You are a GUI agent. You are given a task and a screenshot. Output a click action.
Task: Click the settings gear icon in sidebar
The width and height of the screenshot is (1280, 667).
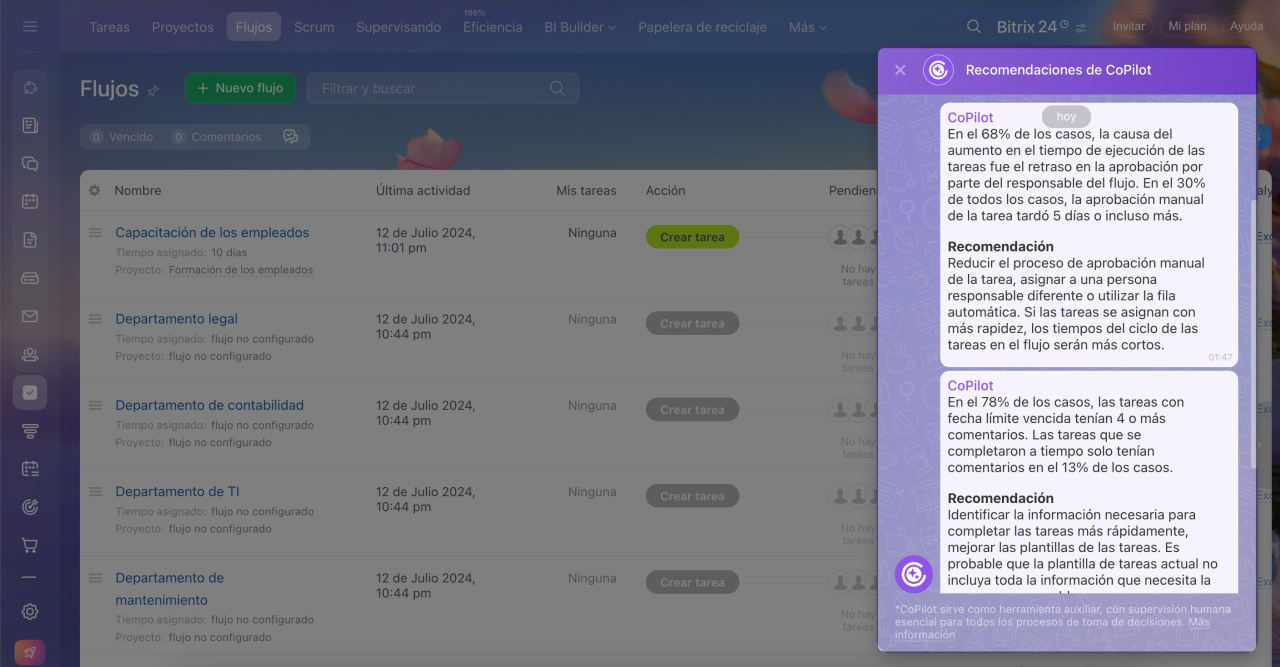click(30, 611)
